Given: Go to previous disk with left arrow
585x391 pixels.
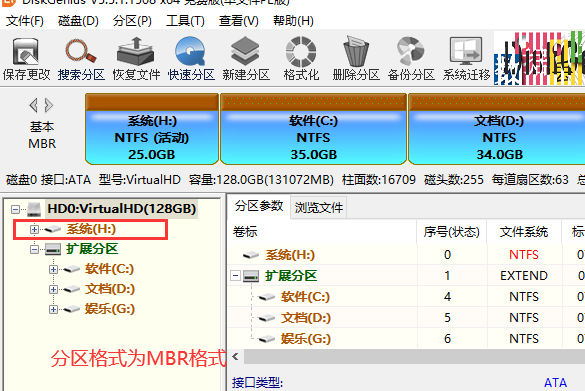Looking at the screenshot, I should coord(34,106).
